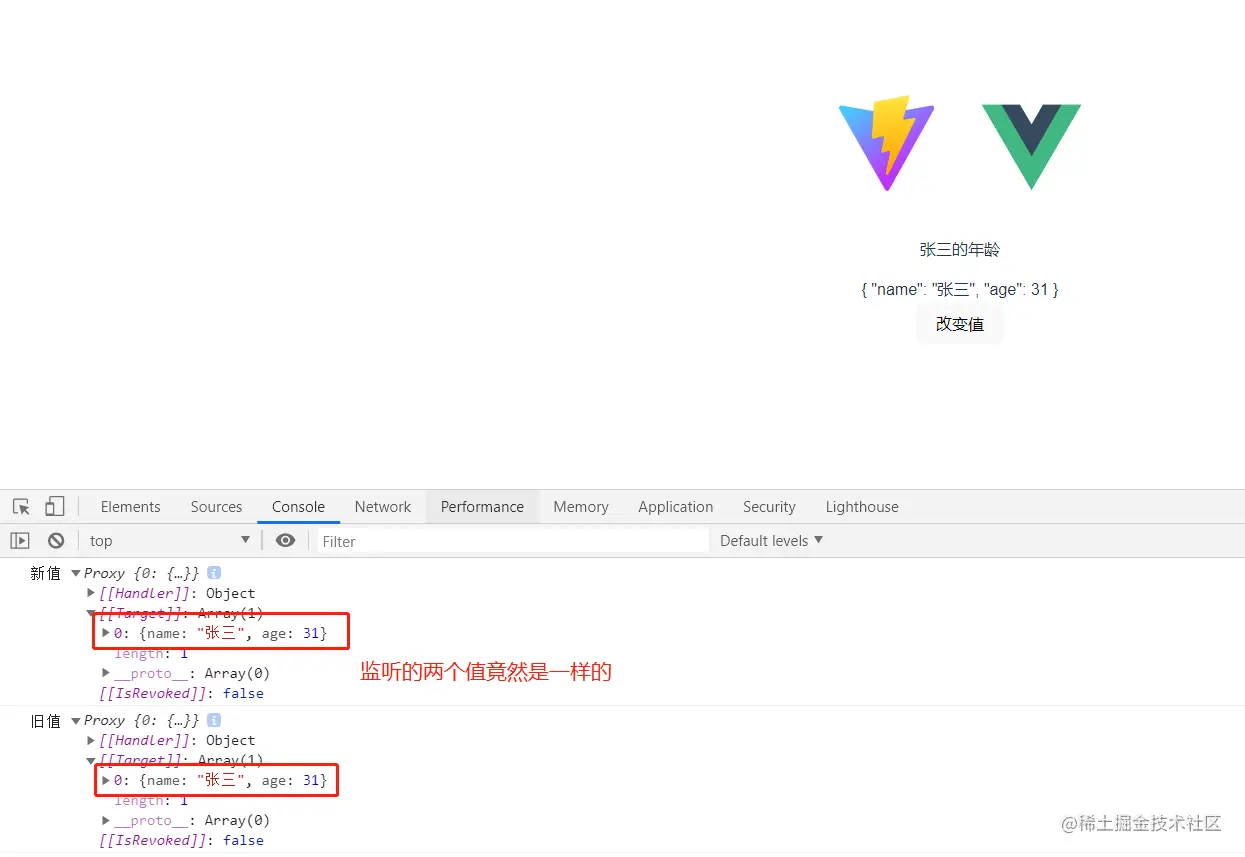Collapse the 新值 Proxy object
The height and width of the screenshot is (857, 1245).
point(76,573)
